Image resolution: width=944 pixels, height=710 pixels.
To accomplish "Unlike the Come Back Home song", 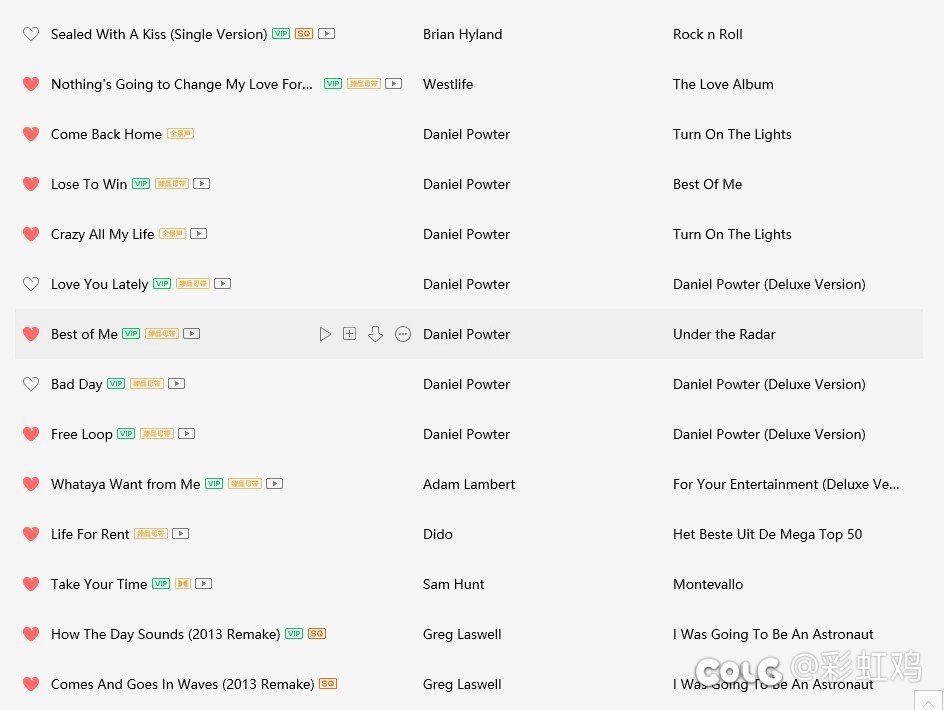I will click(31, 134).
